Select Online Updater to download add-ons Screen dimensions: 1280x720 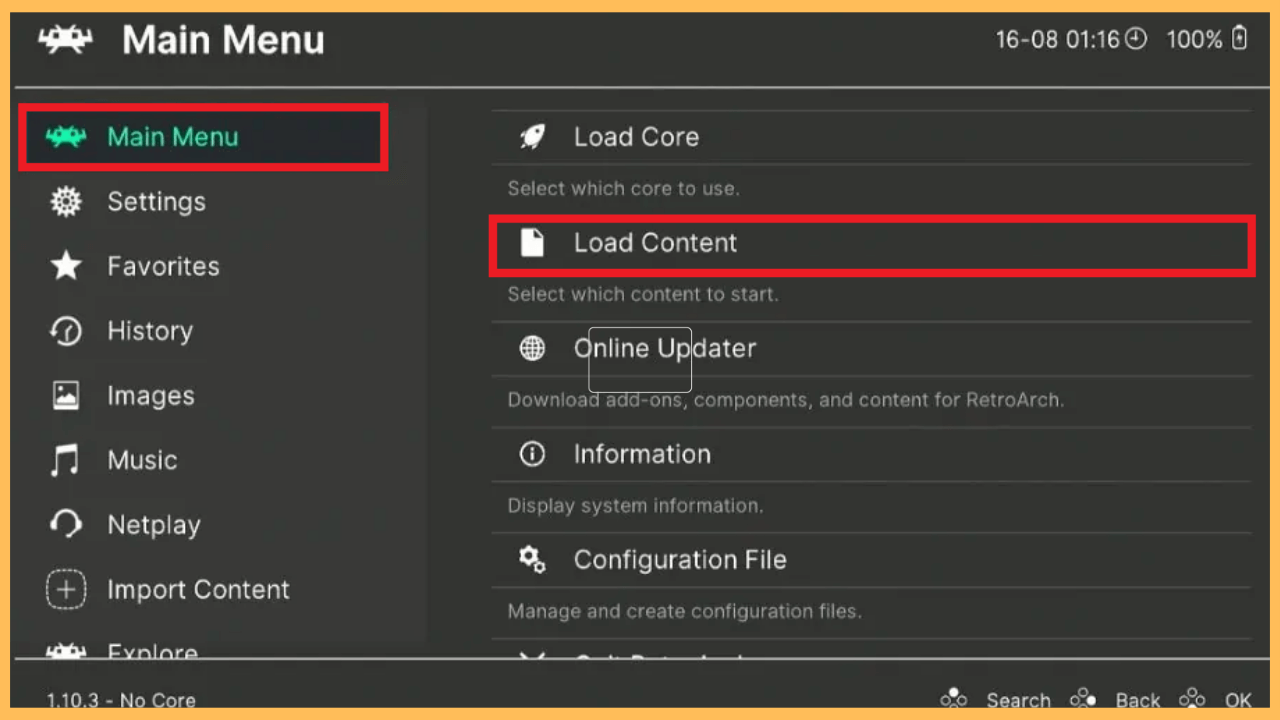click(x=664, y=348)
